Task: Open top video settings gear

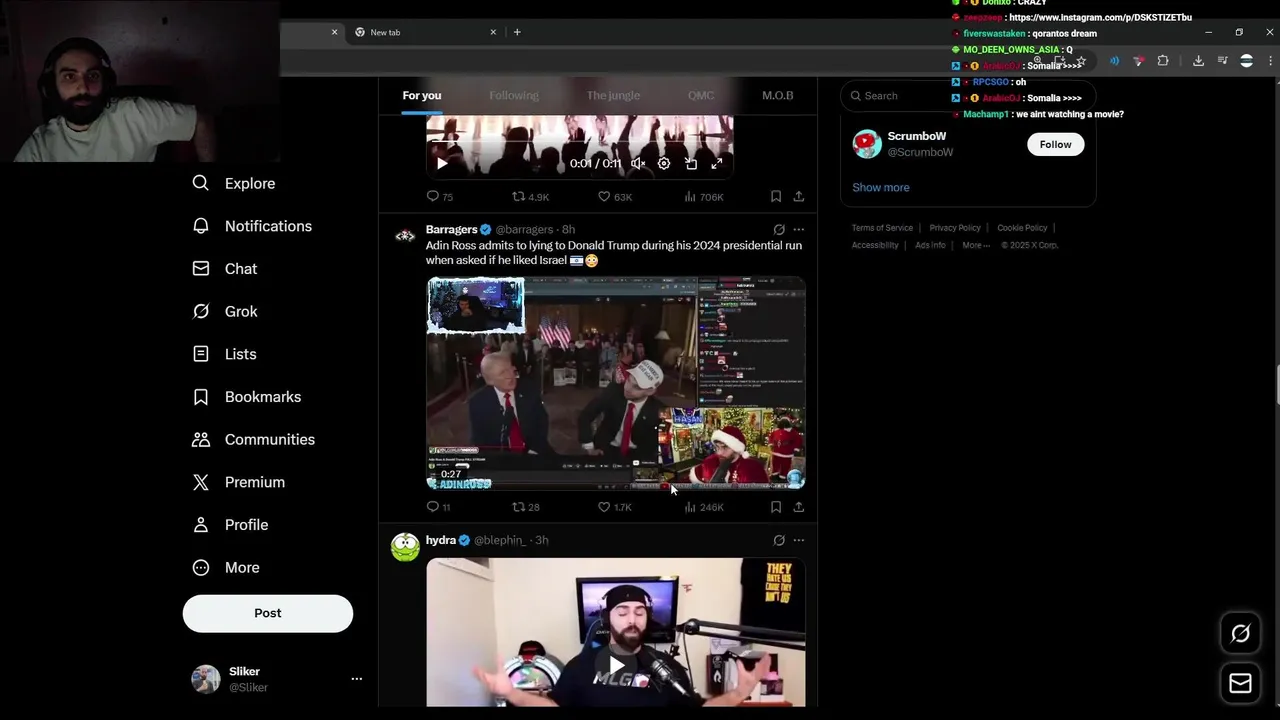Action: click(664, 163)
